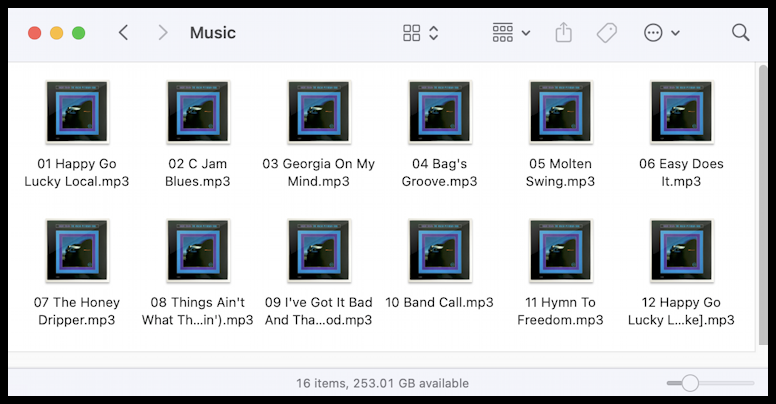Click filename 05 Molten Swing.mp3
776x404 pixels.
pyautogui.click(x=560, y=172)
